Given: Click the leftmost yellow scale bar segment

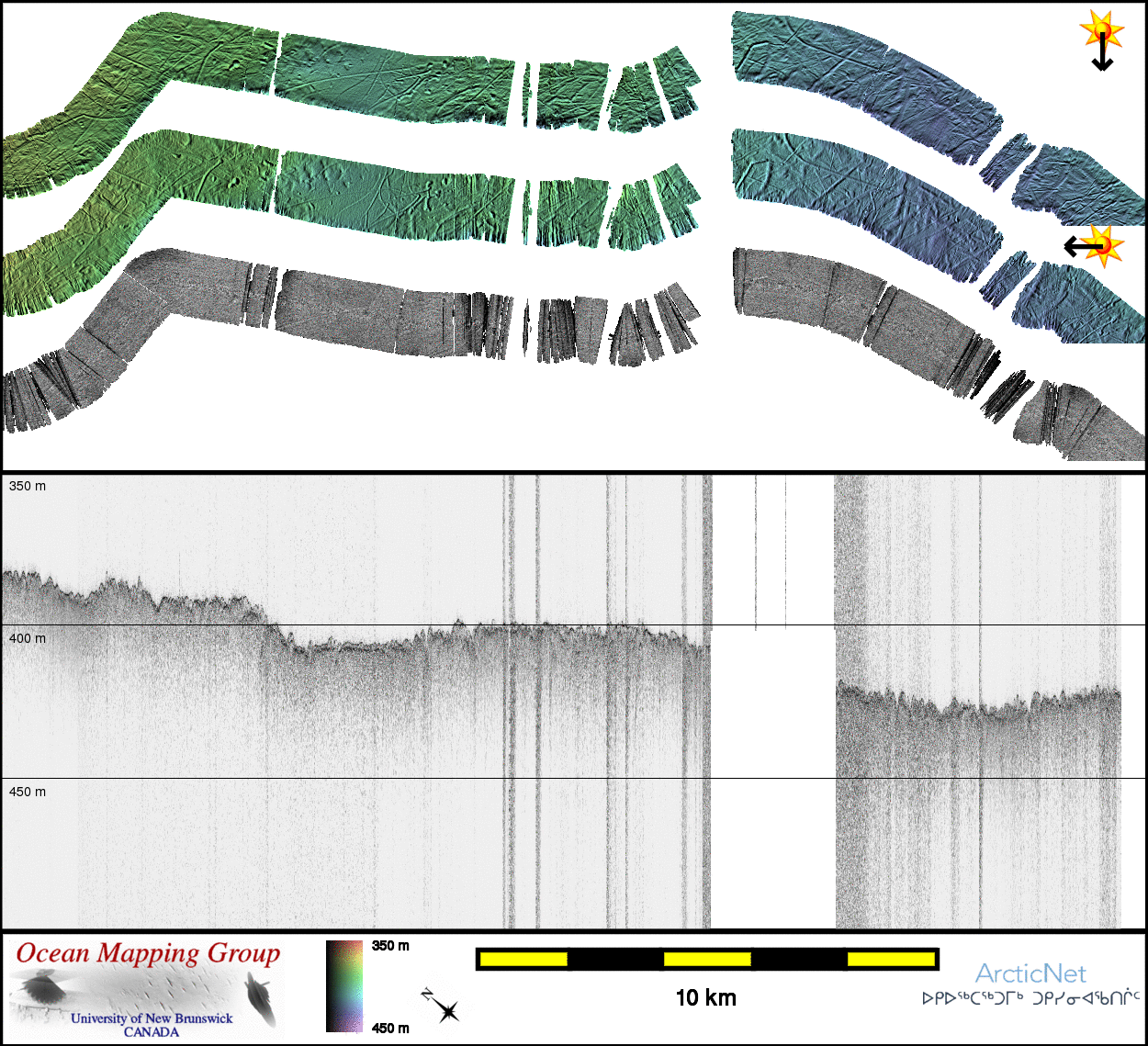Looking at the screenshot, I should [x=523, y=960].
